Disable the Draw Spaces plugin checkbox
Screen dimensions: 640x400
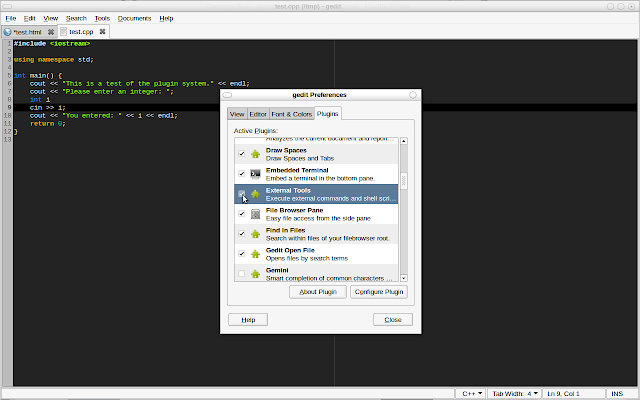tap(242, 154)
